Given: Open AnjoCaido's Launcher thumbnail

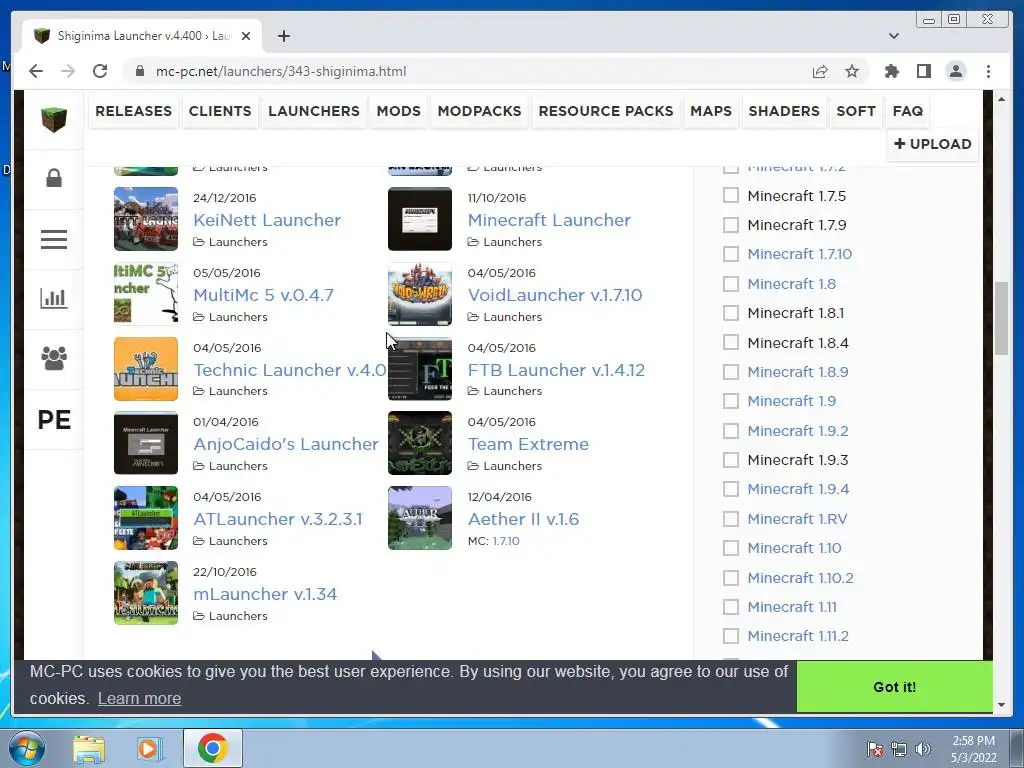Looking at the screenshot, I should [146, 443].
